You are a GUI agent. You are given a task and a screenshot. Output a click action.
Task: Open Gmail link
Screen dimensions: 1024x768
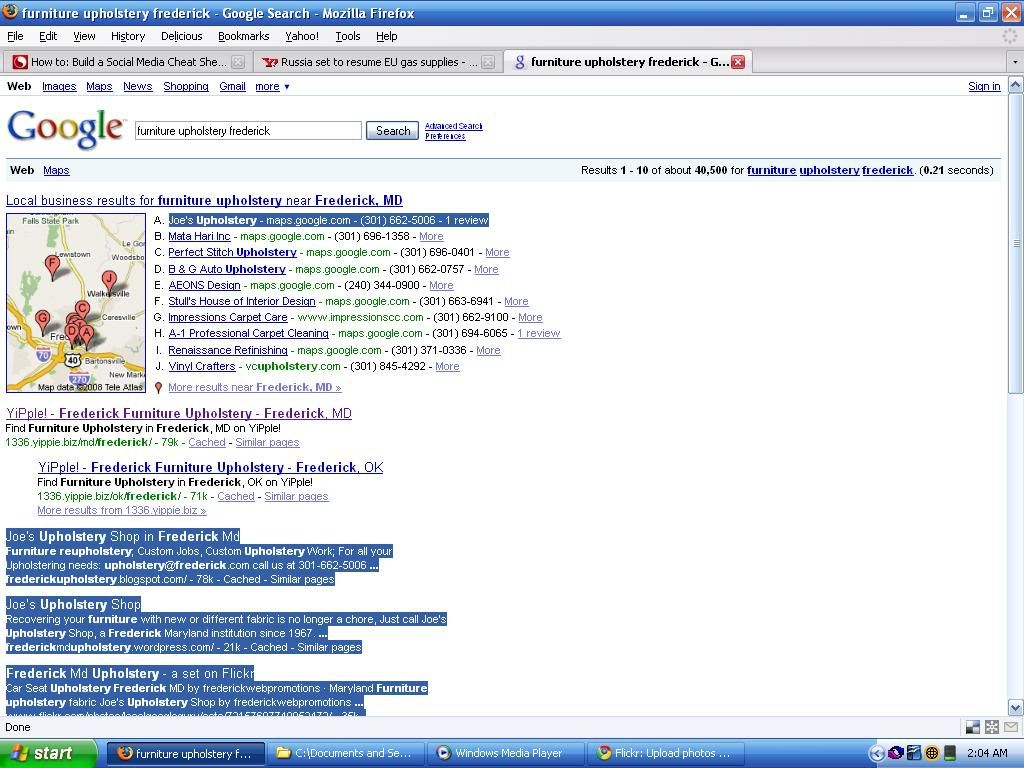point(232,86)
